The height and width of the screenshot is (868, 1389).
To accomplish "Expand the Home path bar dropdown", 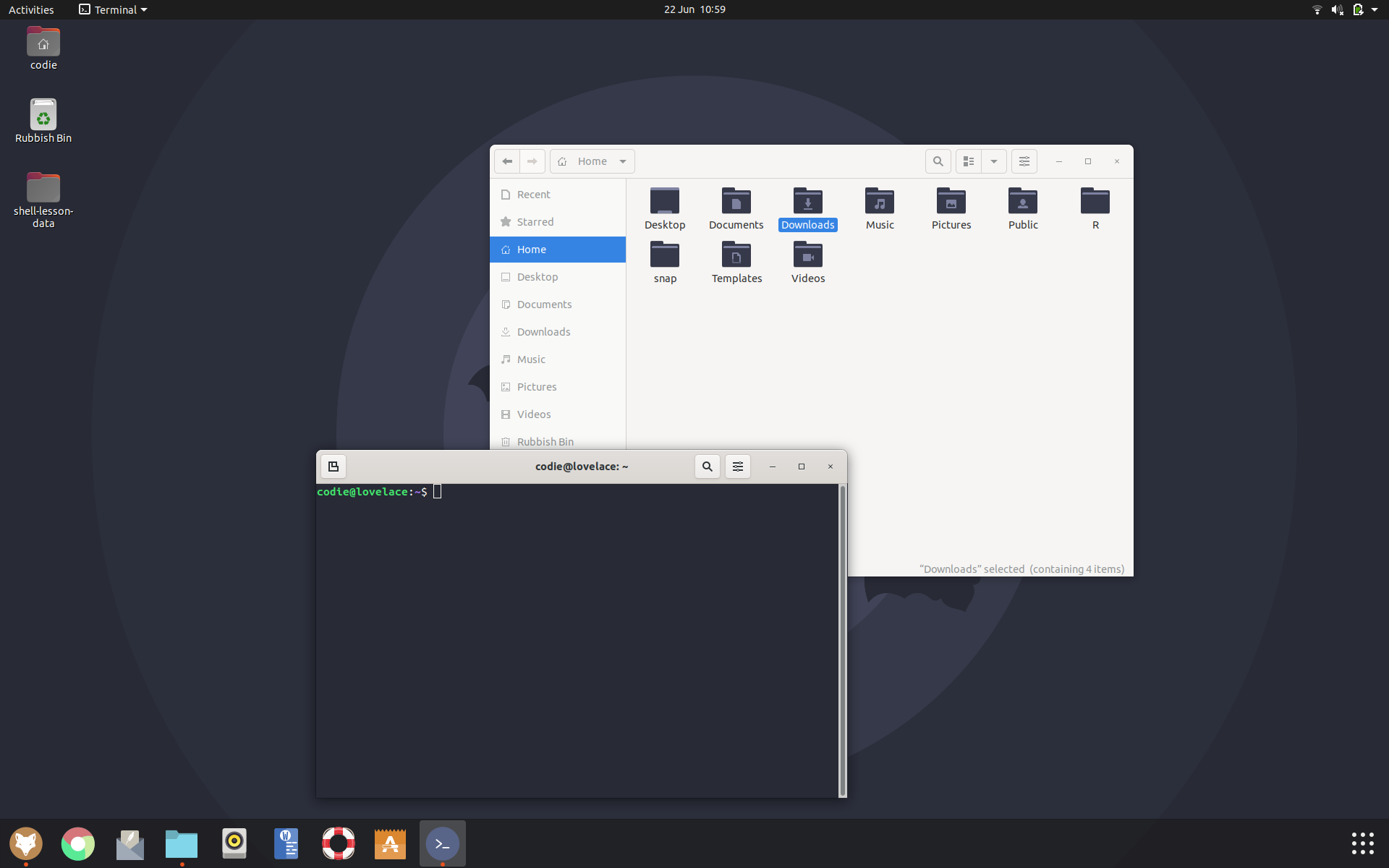I will pos(623,161).
